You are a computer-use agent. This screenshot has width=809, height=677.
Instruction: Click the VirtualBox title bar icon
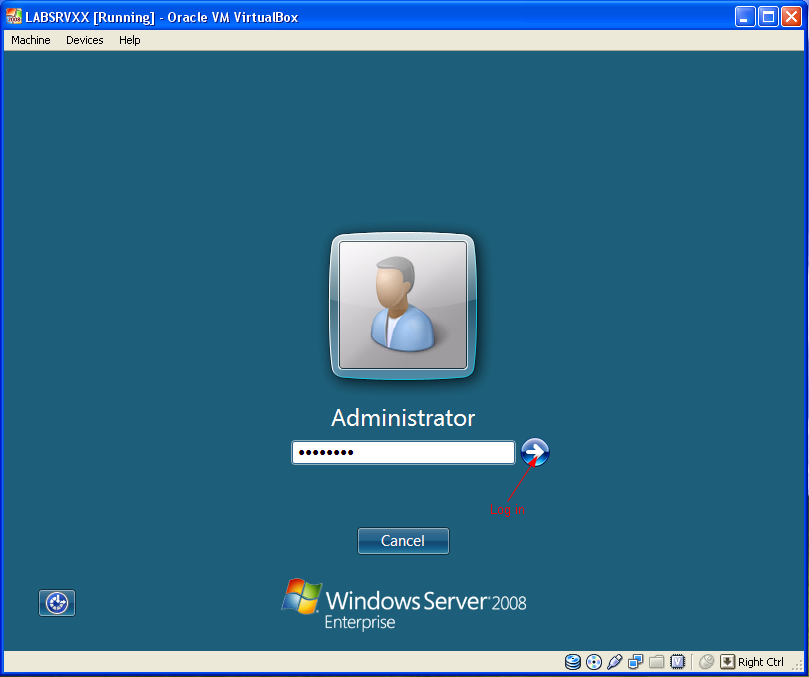click(13, 17)
